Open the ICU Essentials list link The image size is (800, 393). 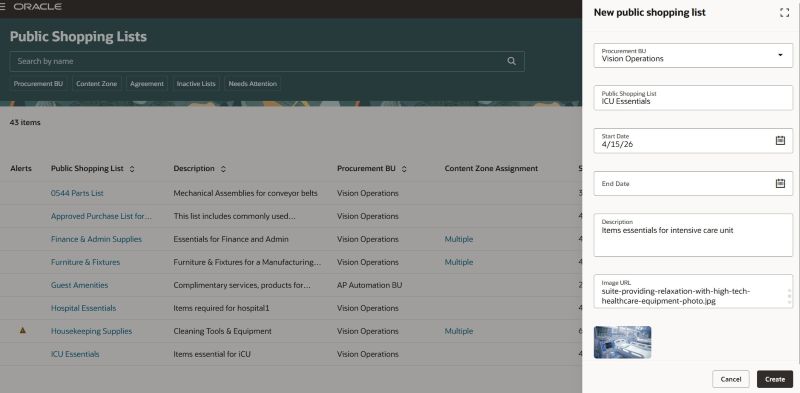pyautogui.click(x=75, y=354)
